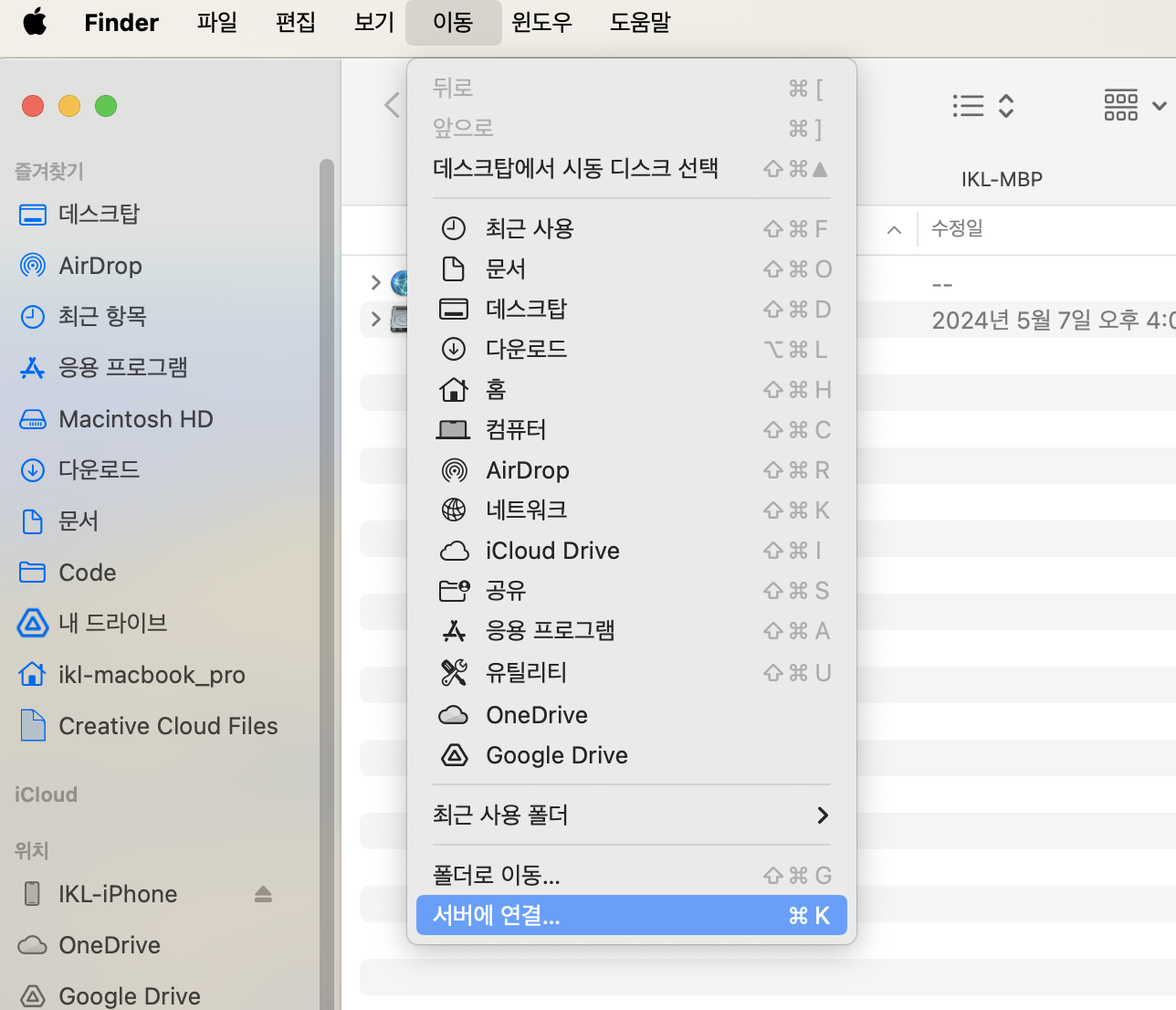Click the download arrow icon beside 다운로드 in menu
The height and width of the screenshot is (1010, 1176).
pyautogui.click(x=454, y=349)
